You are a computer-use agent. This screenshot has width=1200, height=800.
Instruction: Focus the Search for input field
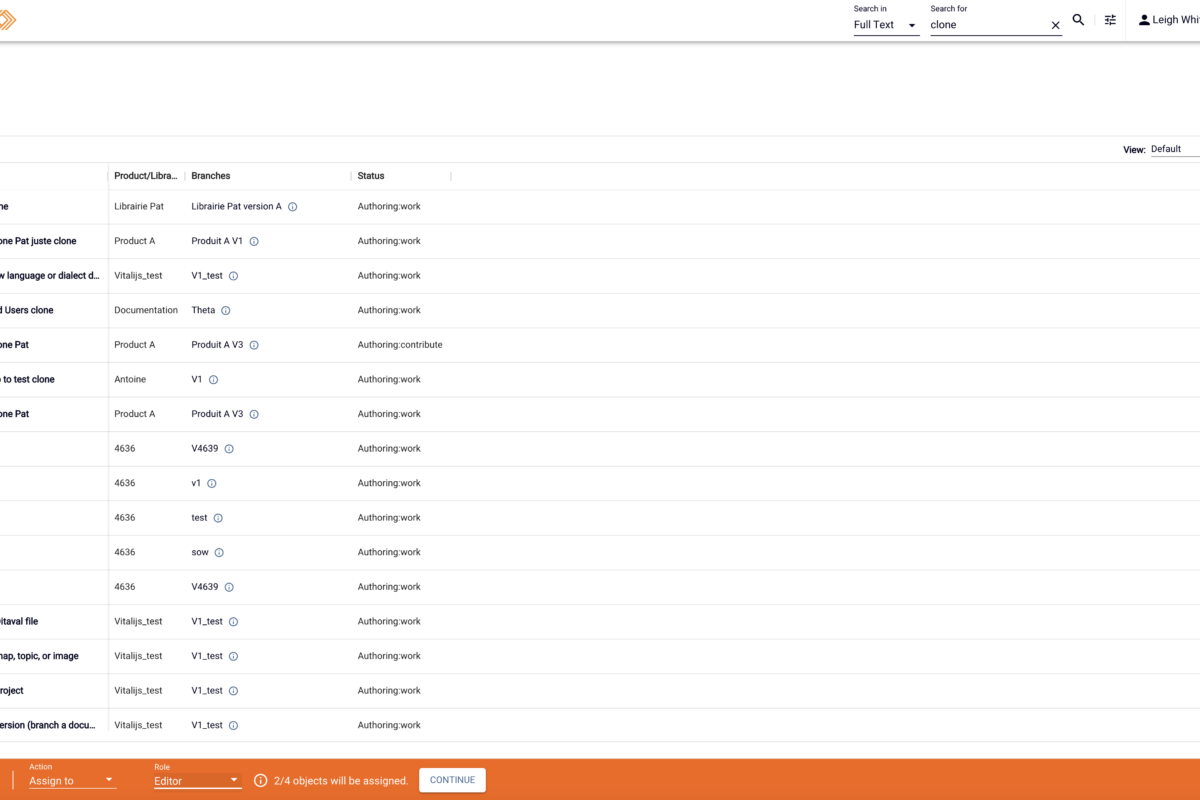[988, 25]
